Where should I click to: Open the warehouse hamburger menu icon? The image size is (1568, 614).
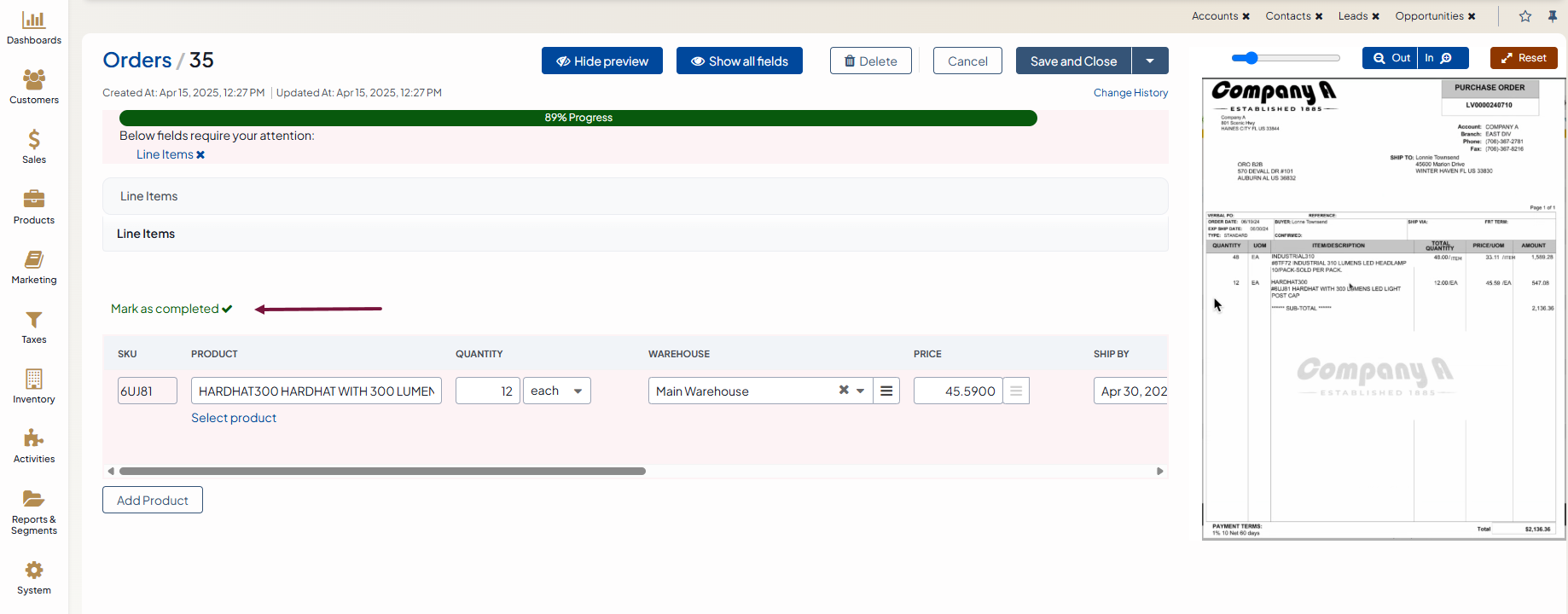(886, 391)
